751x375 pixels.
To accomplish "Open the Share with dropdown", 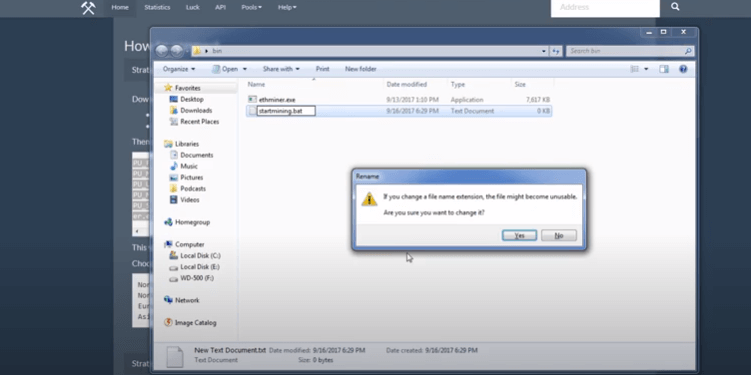I will (281, 69).
